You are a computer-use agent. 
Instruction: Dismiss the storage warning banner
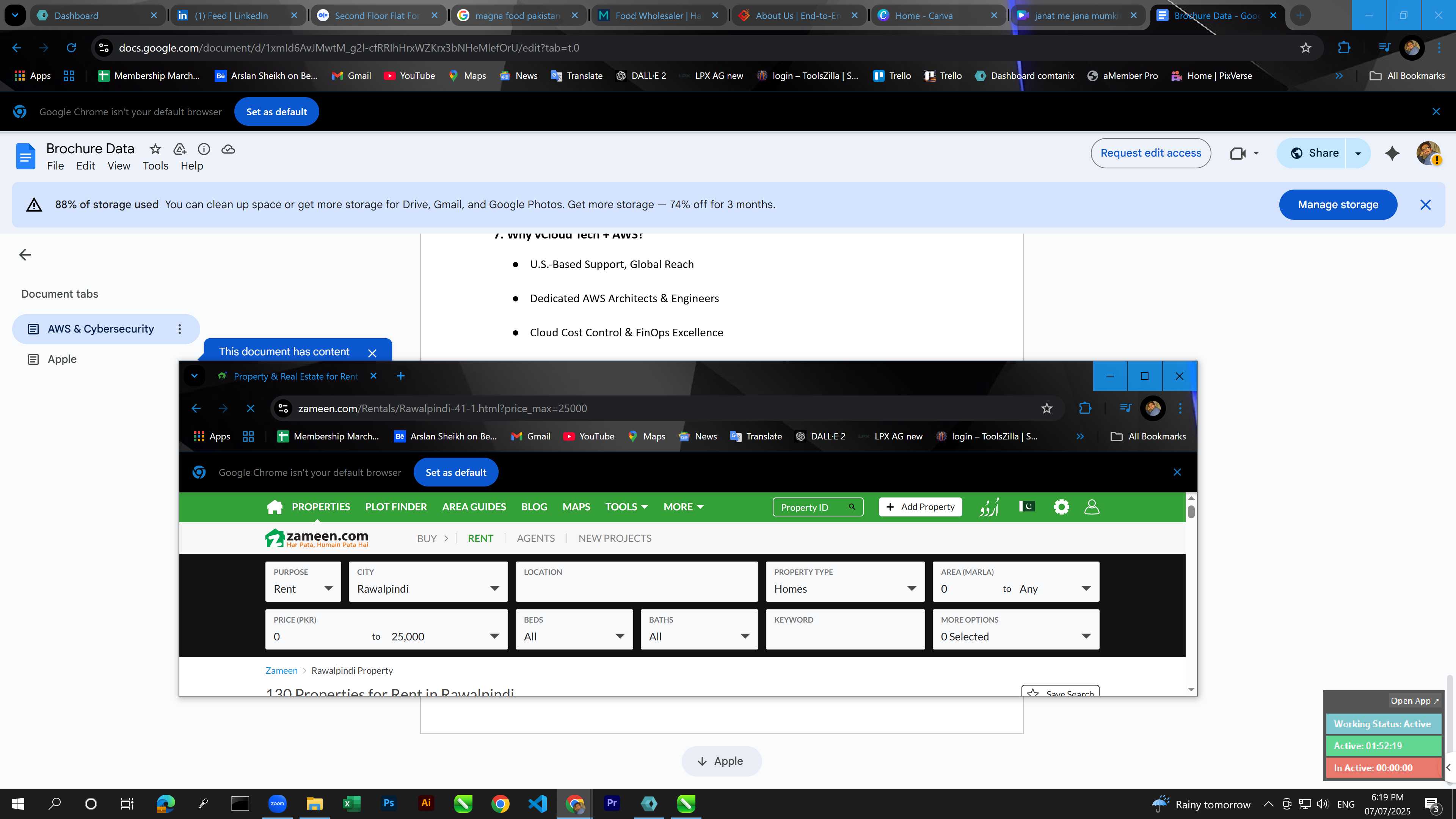click(1426, 205)
